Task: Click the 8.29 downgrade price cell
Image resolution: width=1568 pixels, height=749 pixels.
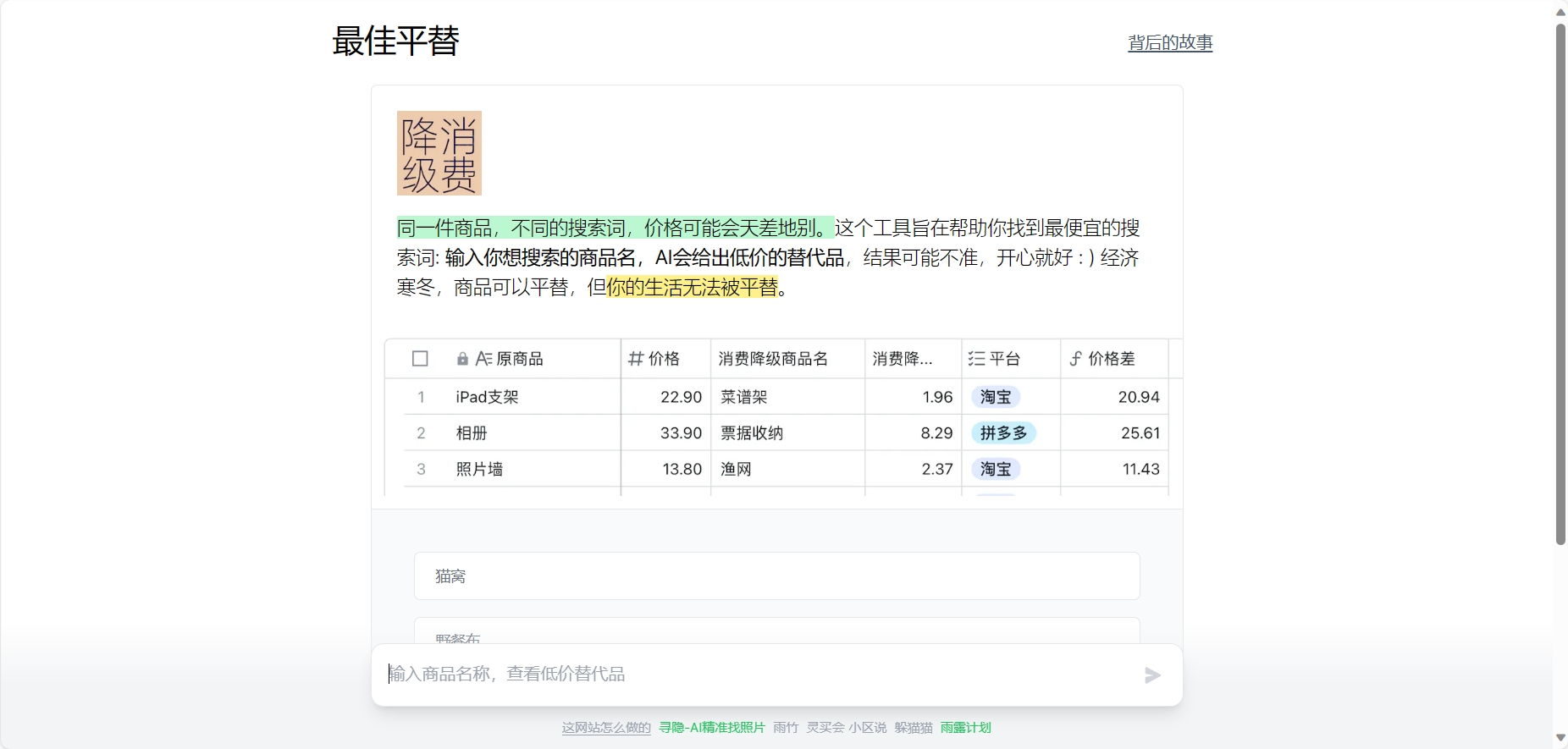Action: point(913,433)
